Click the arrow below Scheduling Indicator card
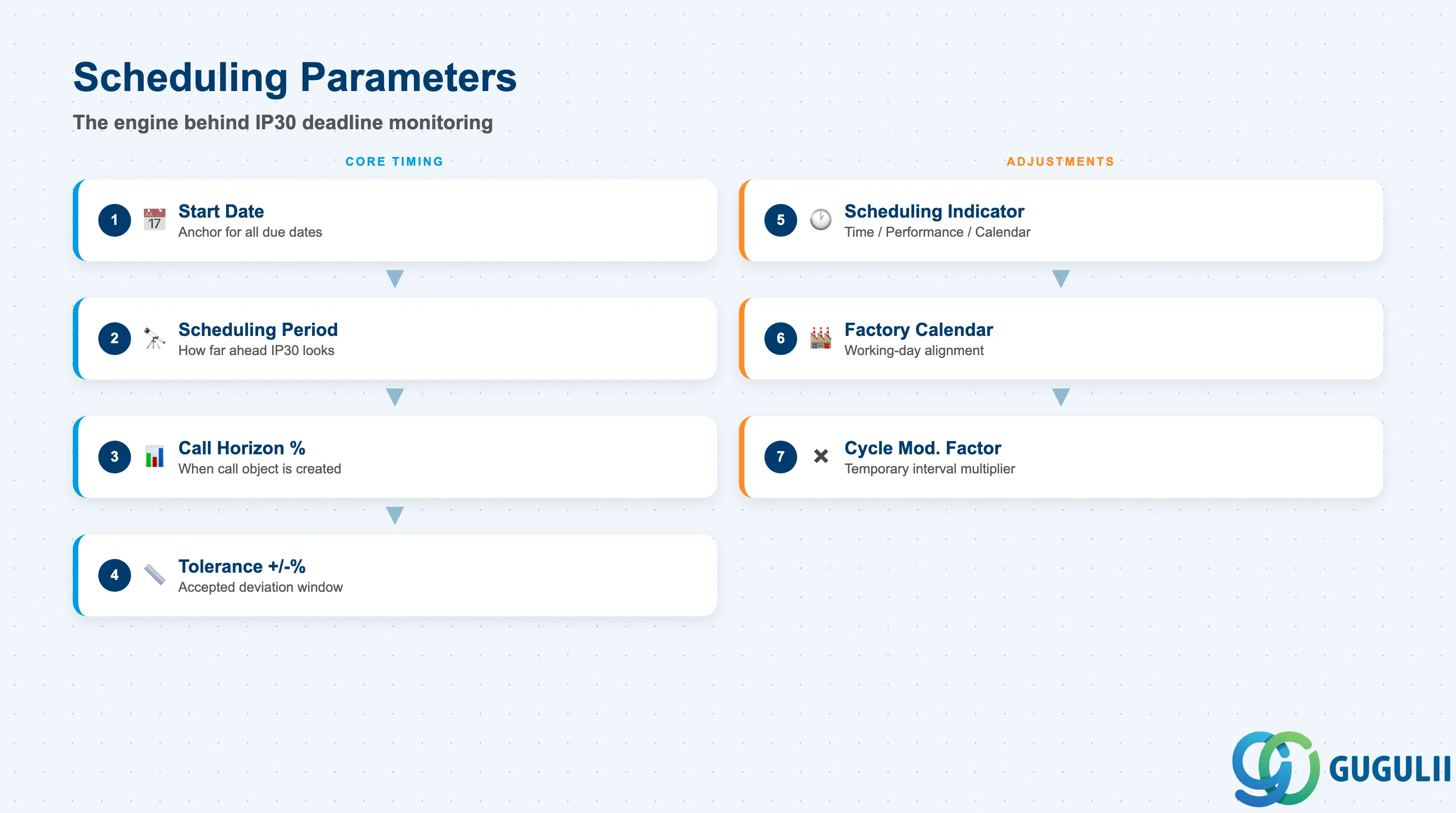This screenshot has height=813, width=1456. click(x=1061, y=279)
